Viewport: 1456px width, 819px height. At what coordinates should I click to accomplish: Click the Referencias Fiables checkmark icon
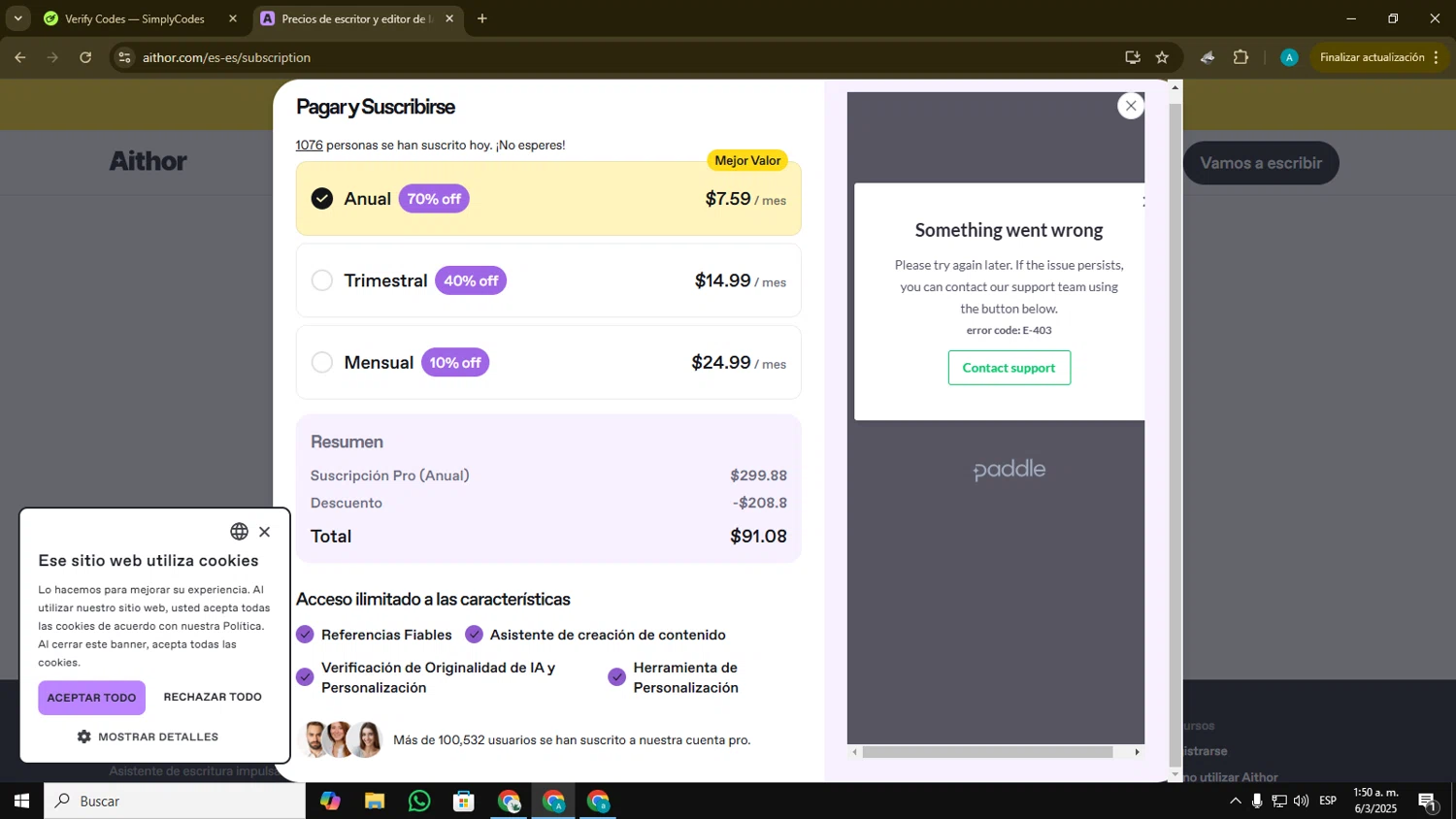coord(305,635)
